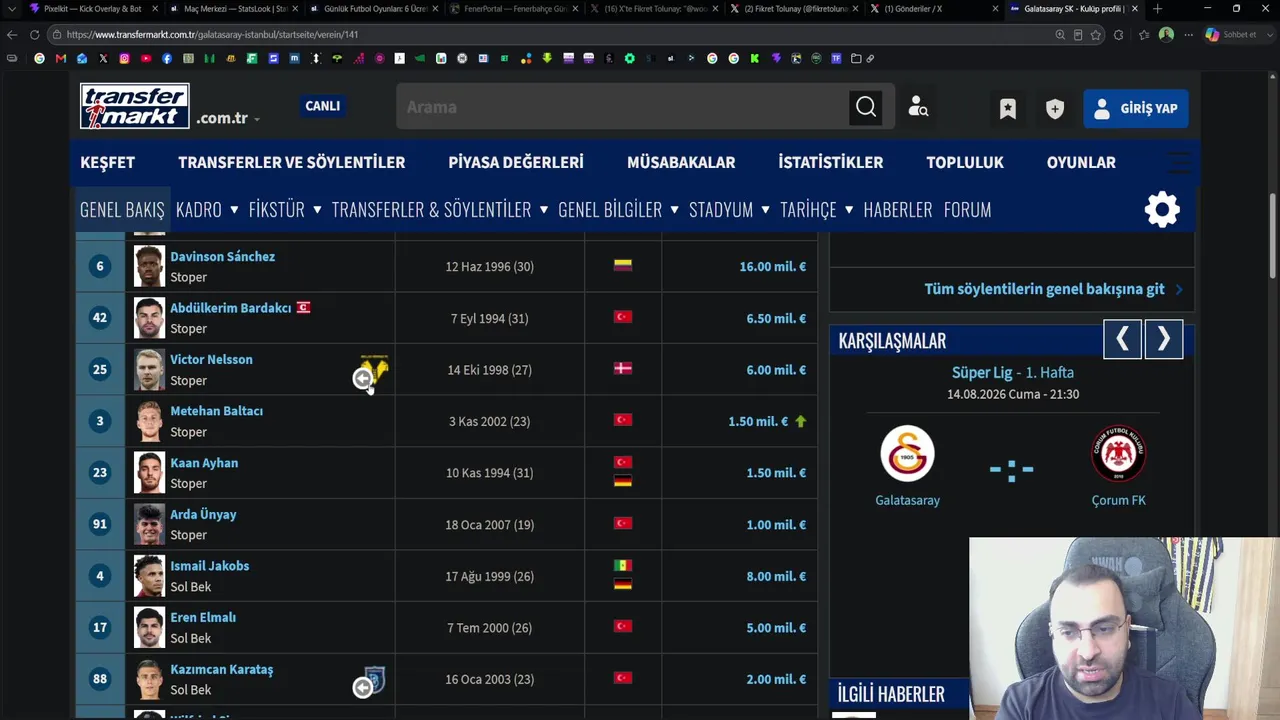Select the GENEL BAKIŞ tab
Screen dimensions: 1280x720
coord(122,209)
